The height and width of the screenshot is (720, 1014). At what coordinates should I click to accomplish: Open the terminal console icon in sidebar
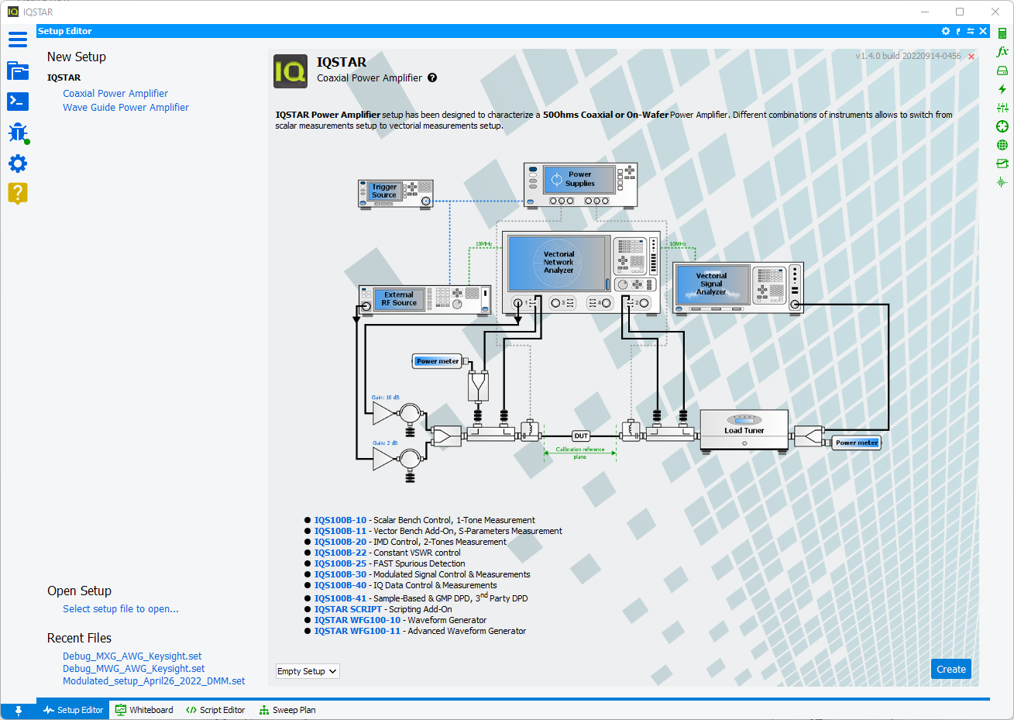coord(17,102)
